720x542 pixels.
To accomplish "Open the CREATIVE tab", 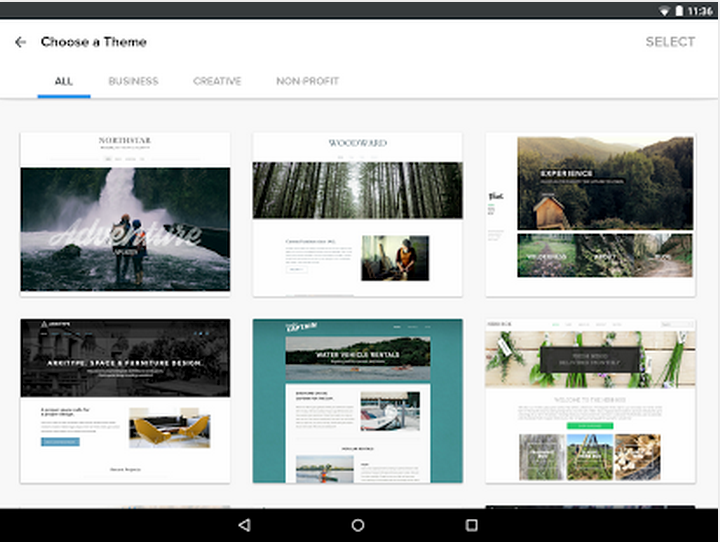I will (x=217, y=81).
